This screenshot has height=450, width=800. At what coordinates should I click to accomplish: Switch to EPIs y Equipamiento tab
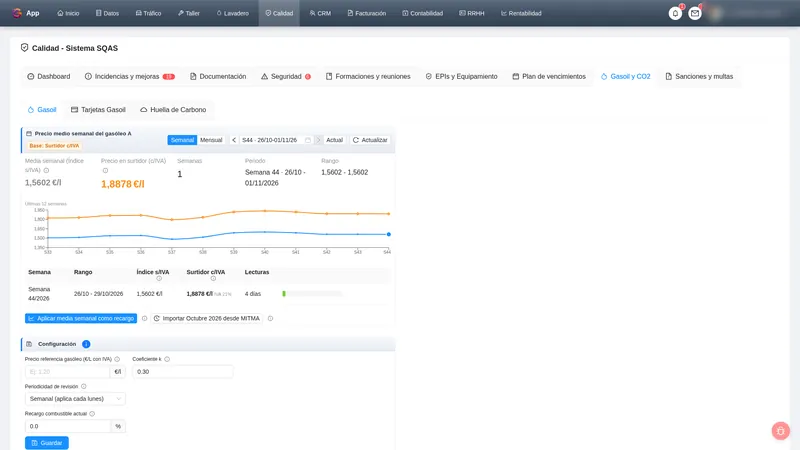(461, 77)
